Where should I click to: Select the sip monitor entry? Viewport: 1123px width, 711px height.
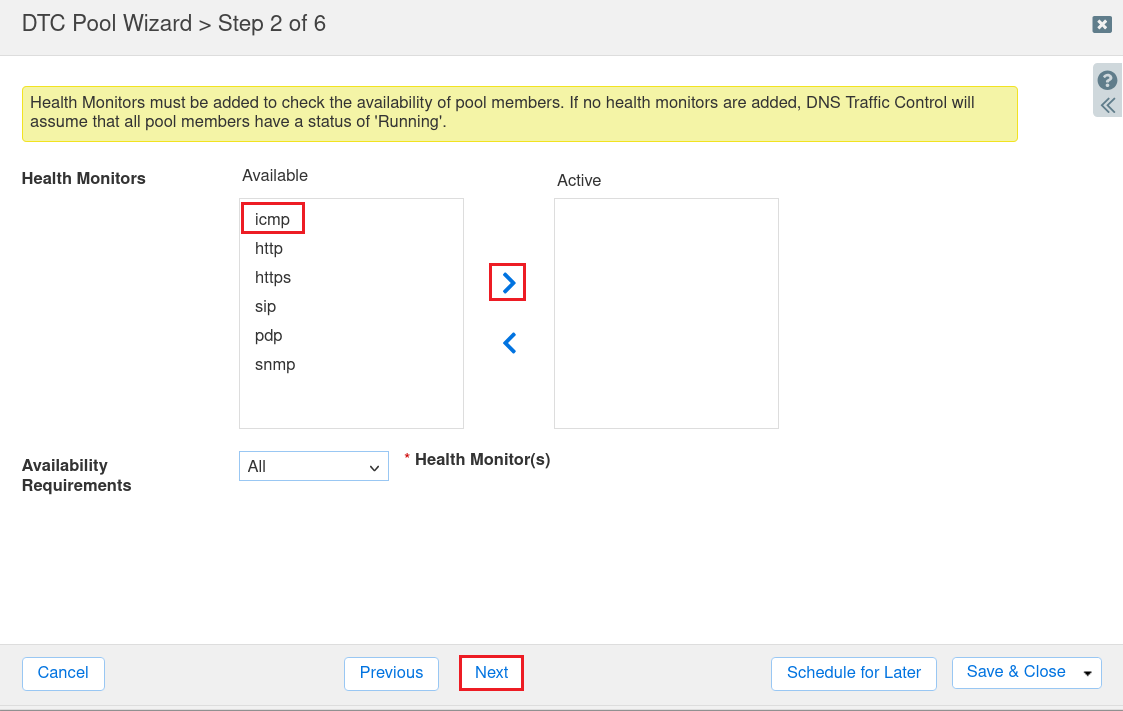(264, 306)
